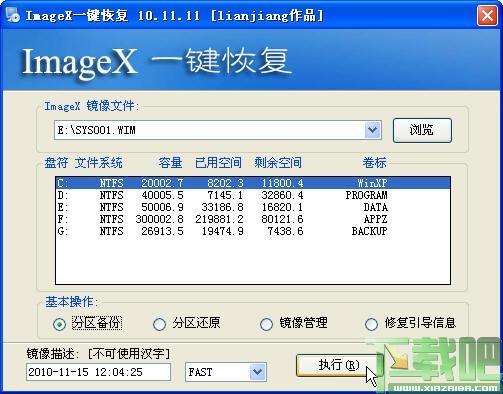Click the 浏览 browse button
Viewport: 503px width, 394px height.
coord(422,130)
